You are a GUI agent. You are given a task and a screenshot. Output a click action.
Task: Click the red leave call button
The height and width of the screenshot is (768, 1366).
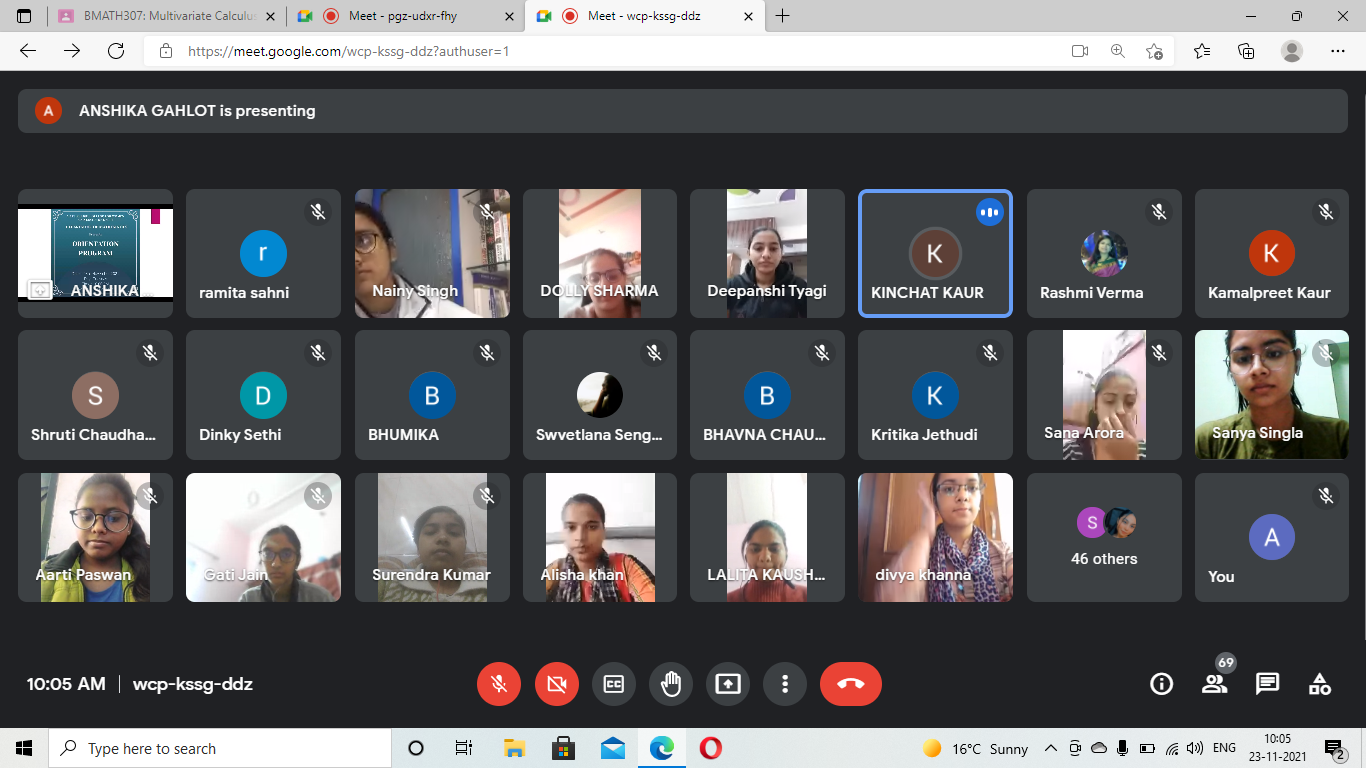[x=850, y=684]
